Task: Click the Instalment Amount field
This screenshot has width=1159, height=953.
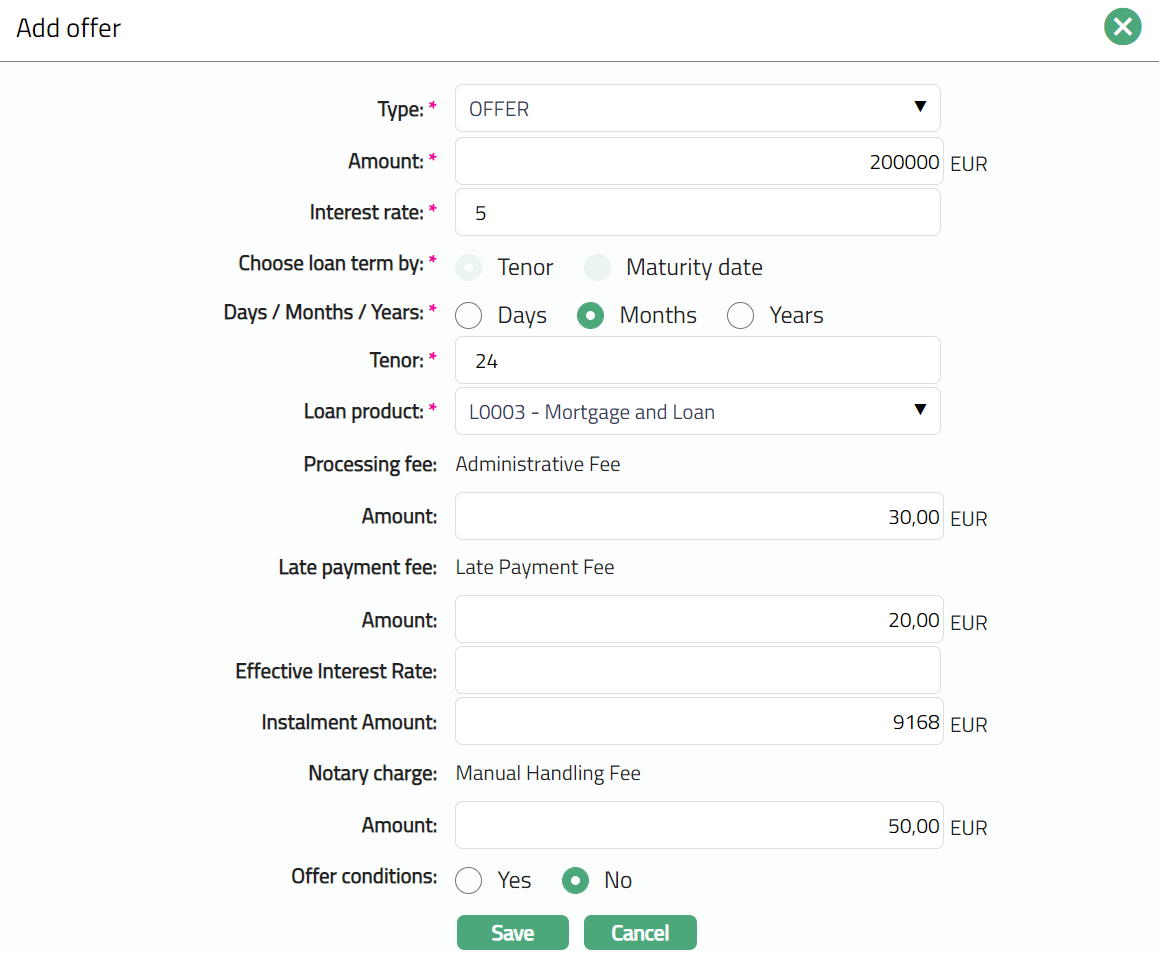Action: click(x=697, y=721)
